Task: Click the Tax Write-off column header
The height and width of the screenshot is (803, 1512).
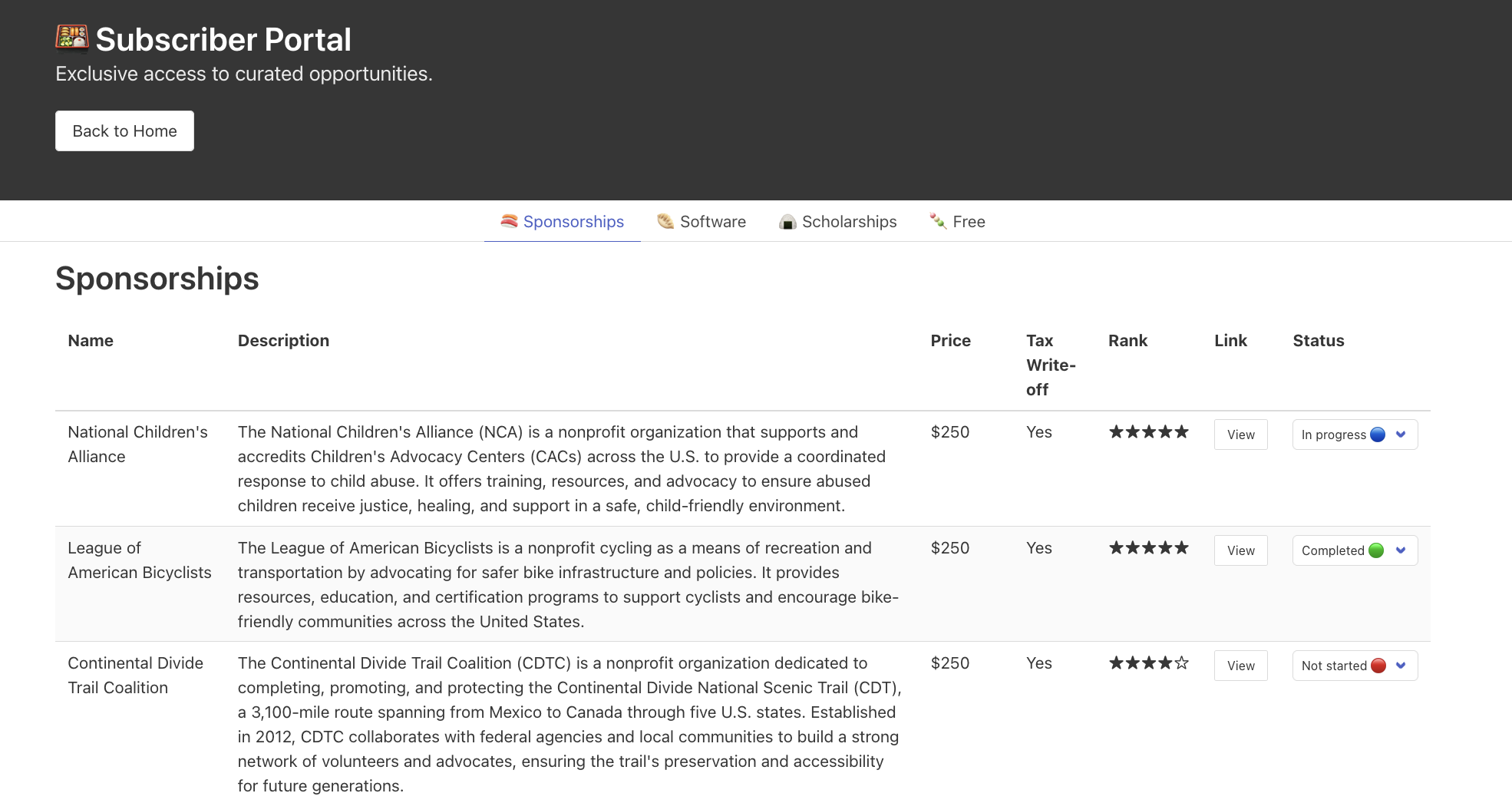Action: (x=1051, y=365)
